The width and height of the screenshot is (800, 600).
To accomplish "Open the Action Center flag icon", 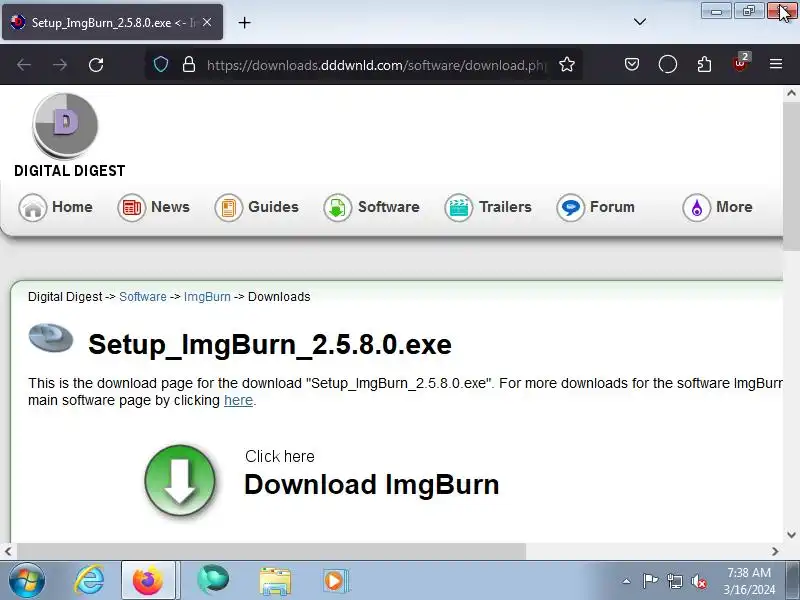I will coord(650,581).
